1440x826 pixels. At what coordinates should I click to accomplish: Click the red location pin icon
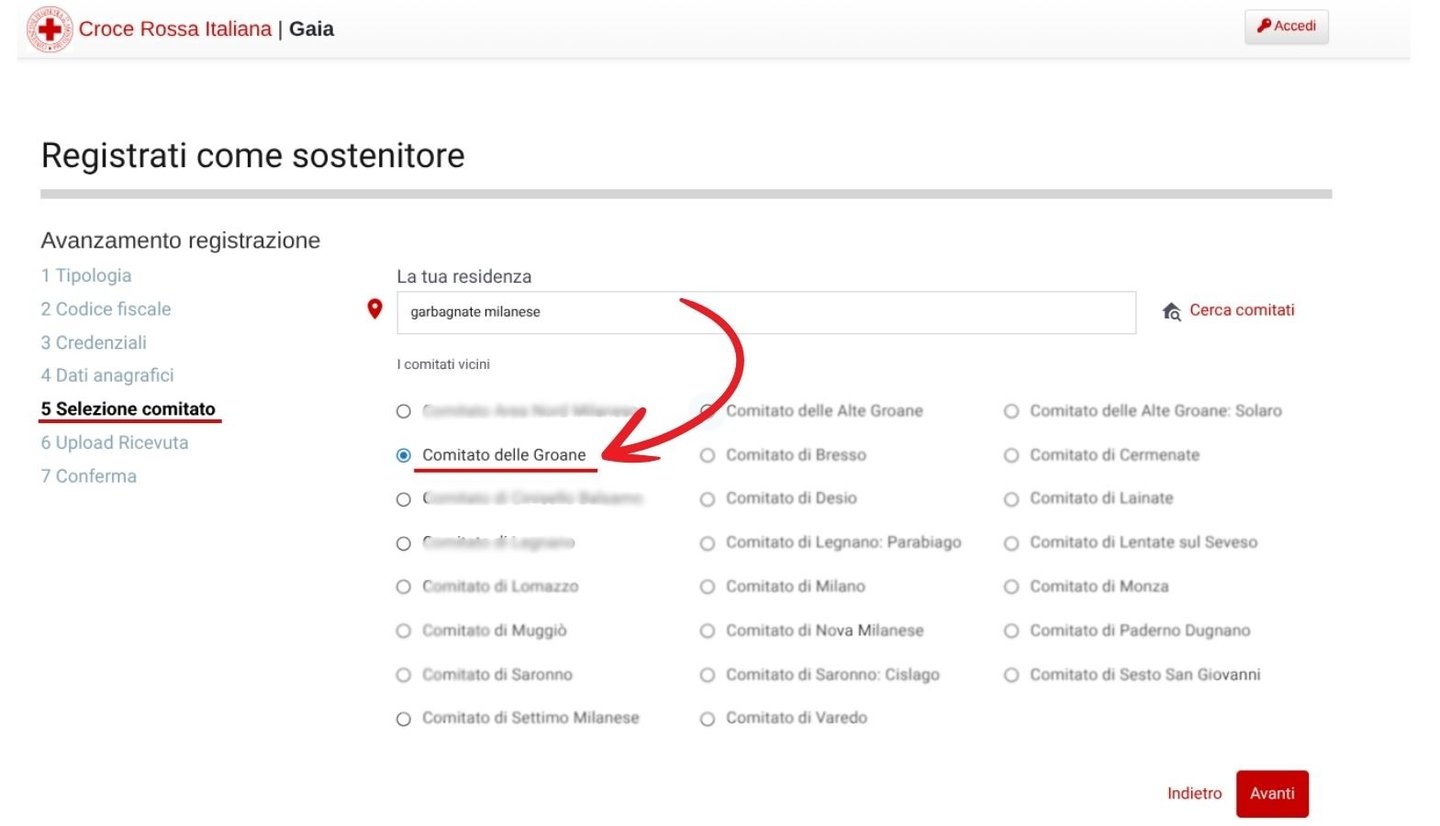375,310
